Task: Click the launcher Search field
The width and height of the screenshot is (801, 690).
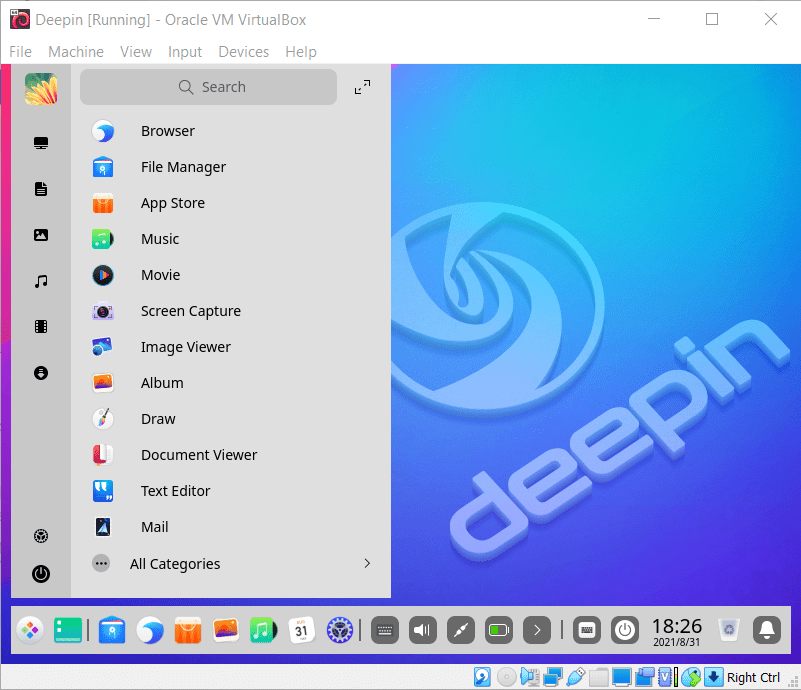Action: coord(208,87)
